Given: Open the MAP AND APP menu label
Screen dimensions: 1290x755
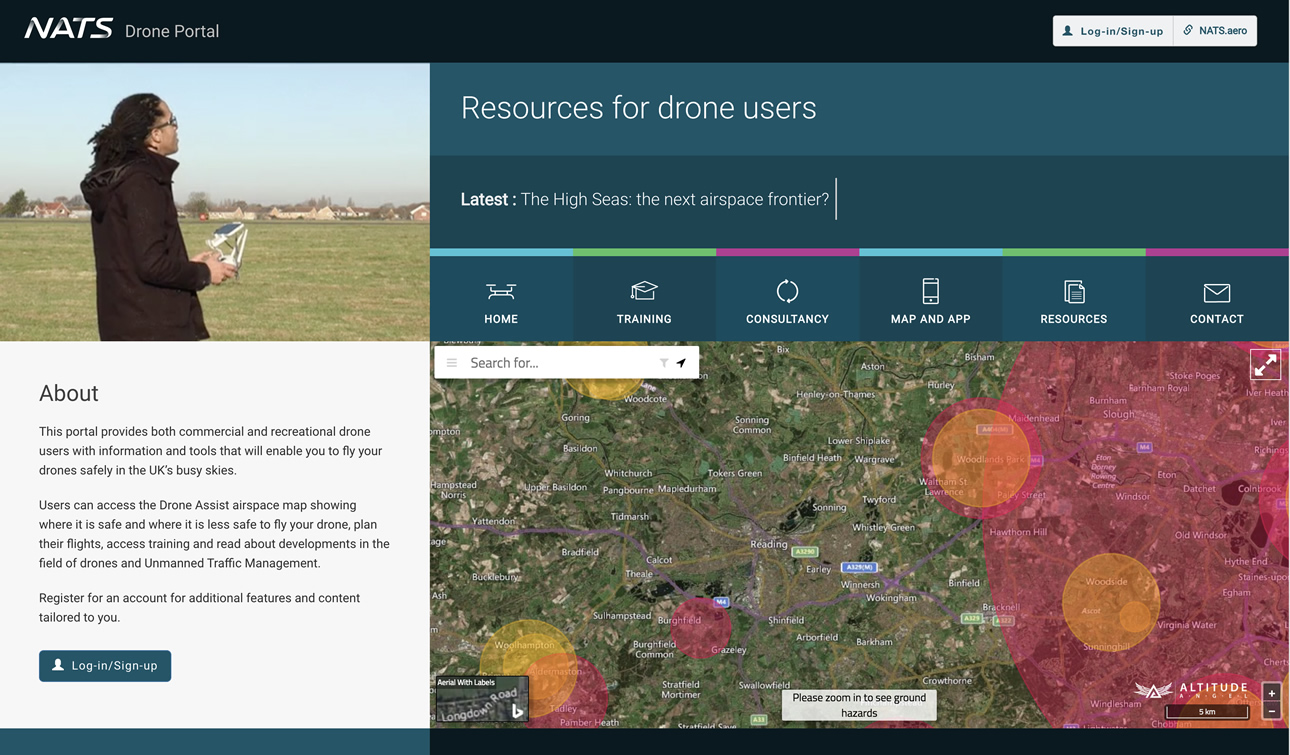Looking at the screenshot, I should click(930, 319).
